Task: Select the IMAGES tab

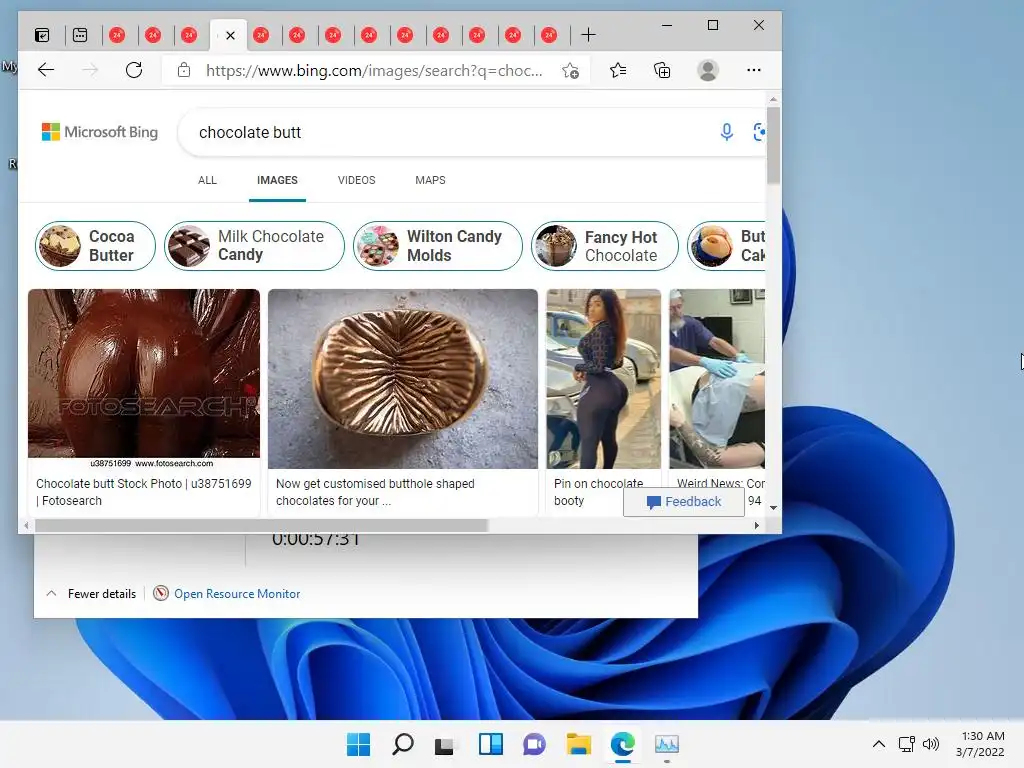Action: click(277, 180)
